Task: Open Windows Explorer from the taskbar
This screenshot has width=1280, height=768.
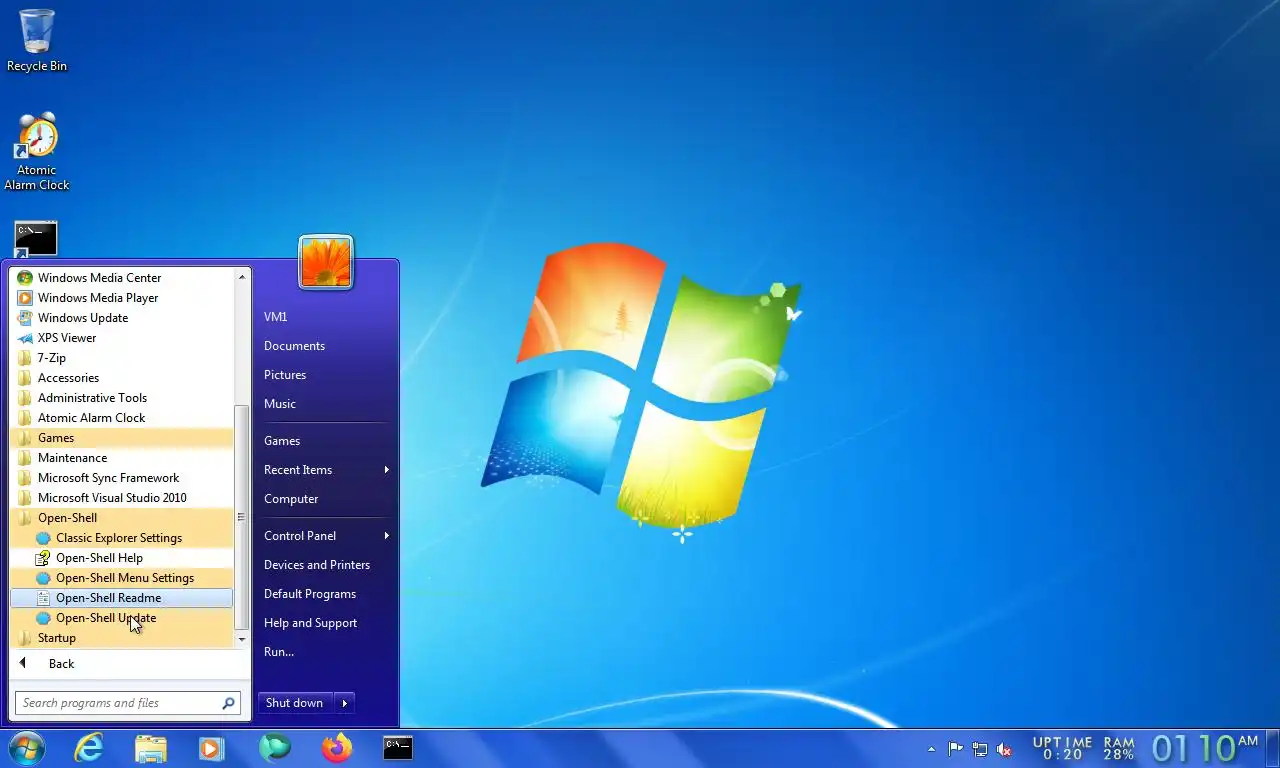Action: 151,748
